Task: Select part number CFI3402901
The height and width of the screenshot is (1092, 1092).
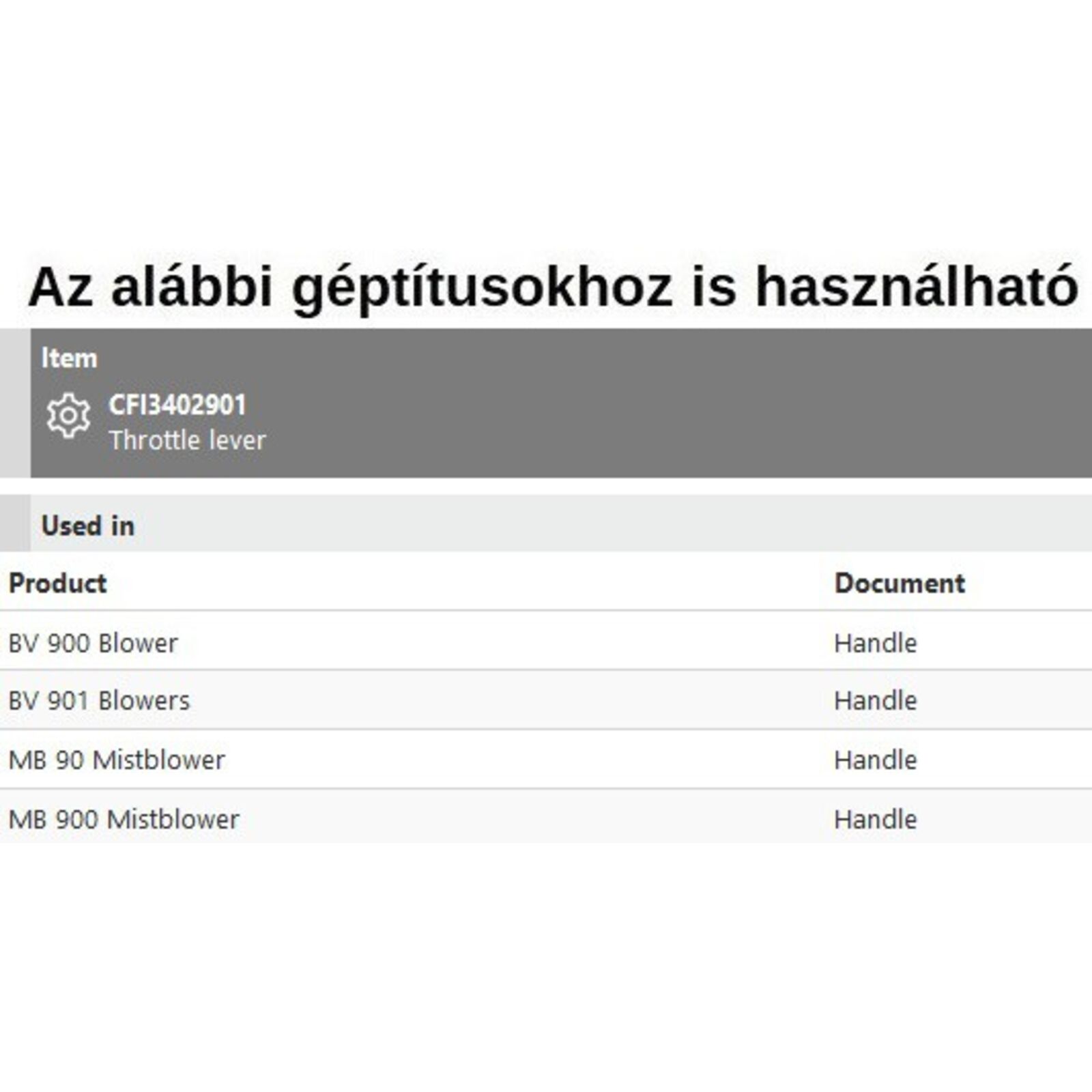Action: tap(177, 405)
